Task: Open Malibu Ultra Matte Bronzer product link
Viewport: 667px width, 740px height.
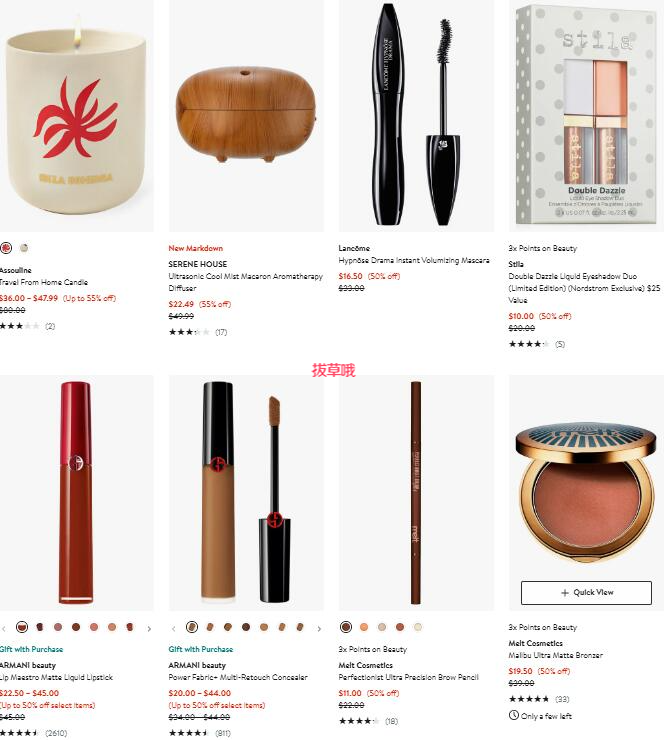Action: 555,655
